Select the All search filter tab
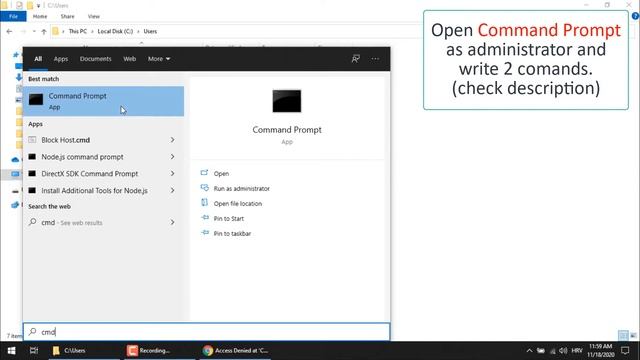This screenshot has height=360, width=640. (x=38, y=59)
